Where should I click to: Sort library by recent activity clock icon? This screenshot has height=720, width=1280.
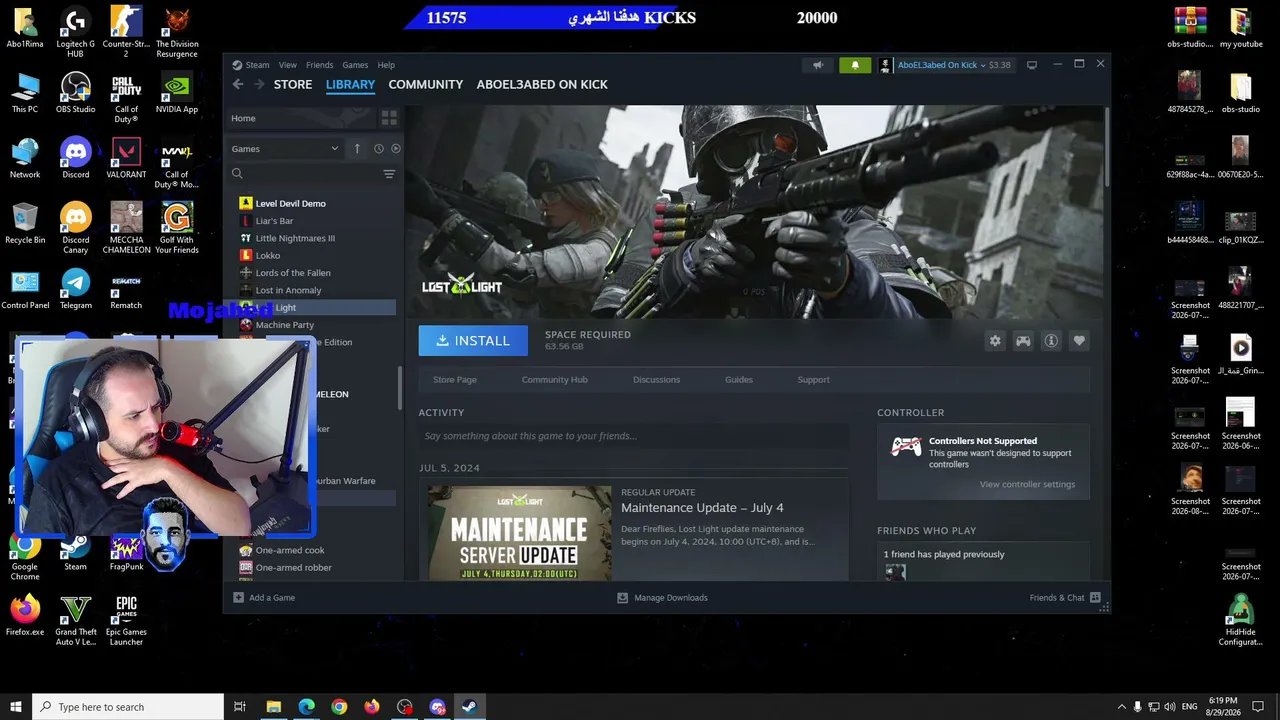click(378, 149)
